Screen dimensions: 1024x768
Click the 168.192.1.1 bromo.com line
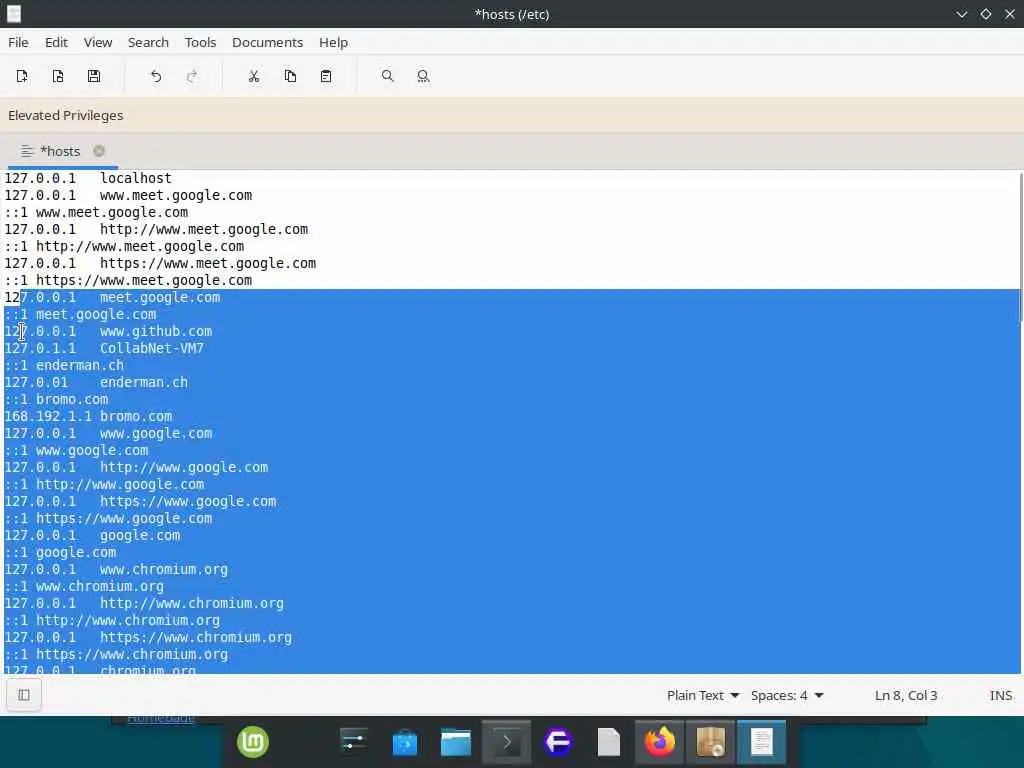coord(88,416)
